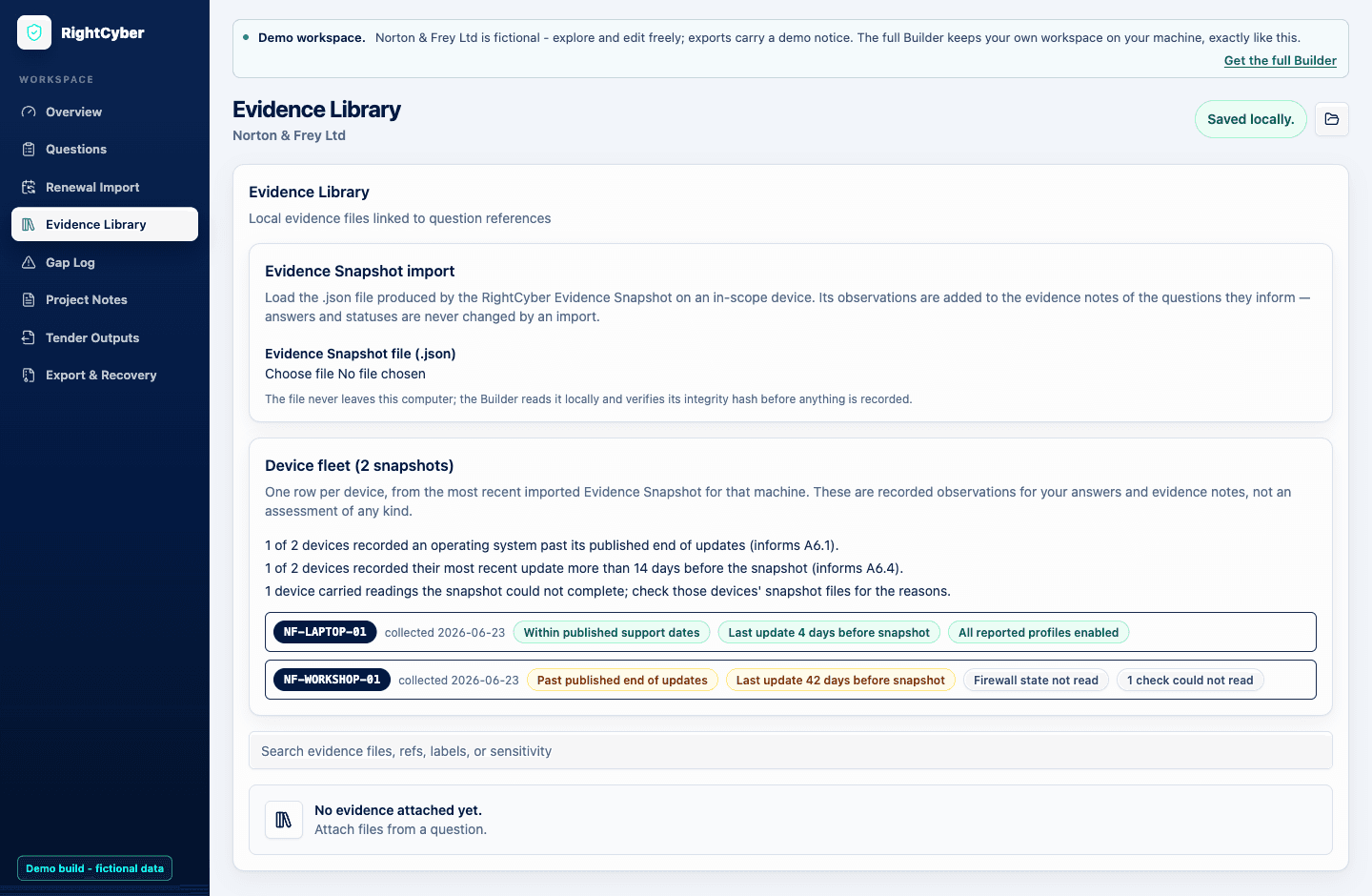Follow the Get the full Builder link

point(1280,60)
